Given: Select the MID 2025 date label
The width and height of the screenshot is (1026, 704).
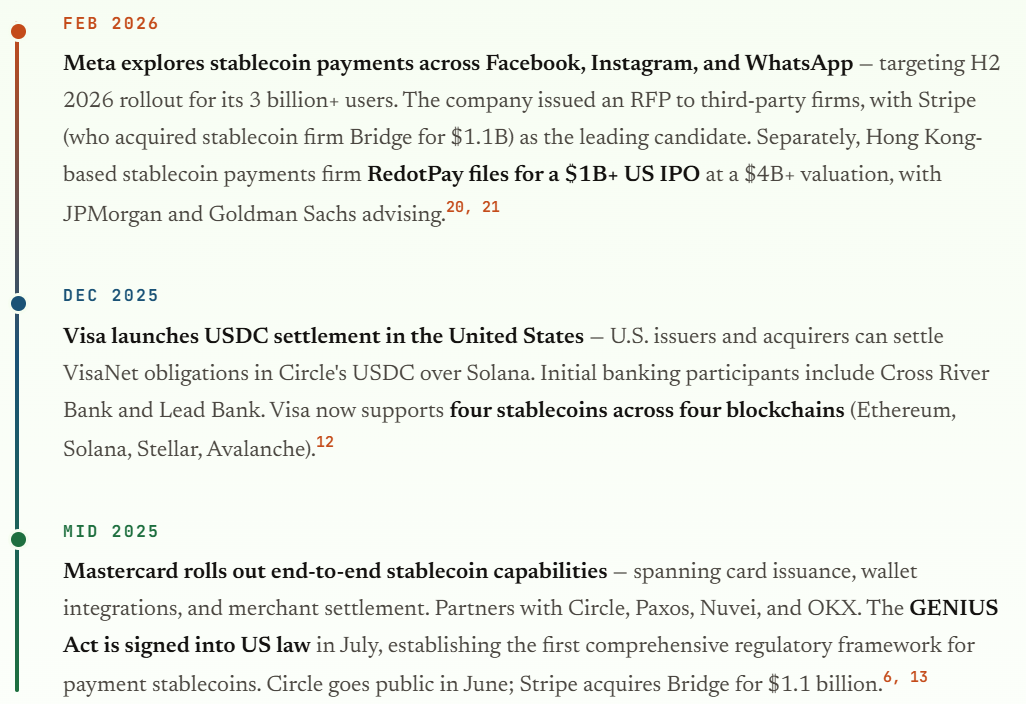Looking at the screenshot, I should (x=111, y=532).
